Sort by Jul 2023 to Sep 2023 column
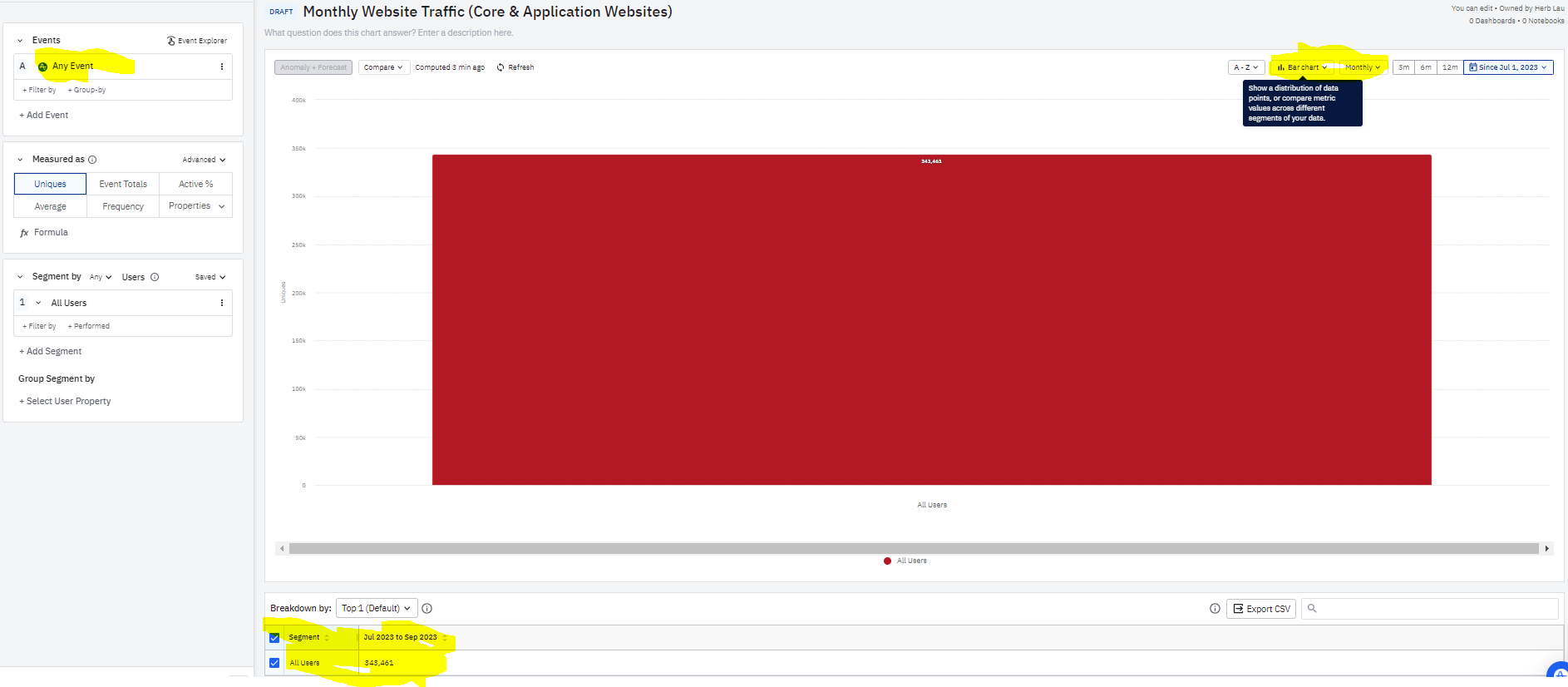The height and width of the screenshot is (687, 1568). [444, 638]
